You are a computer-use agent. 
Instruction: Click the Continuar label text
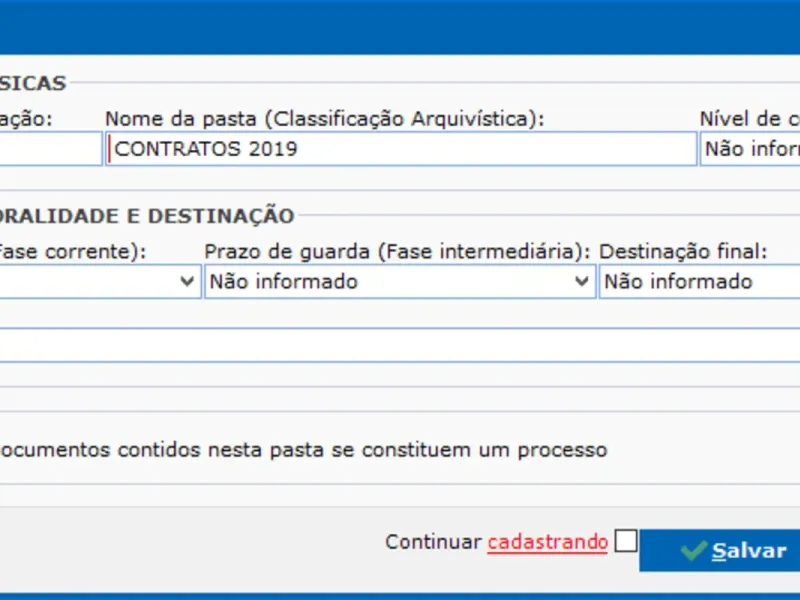433,542
